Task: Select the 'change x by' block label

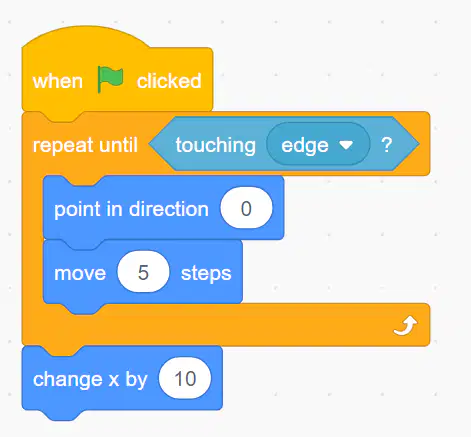Action: pos(90,379)
